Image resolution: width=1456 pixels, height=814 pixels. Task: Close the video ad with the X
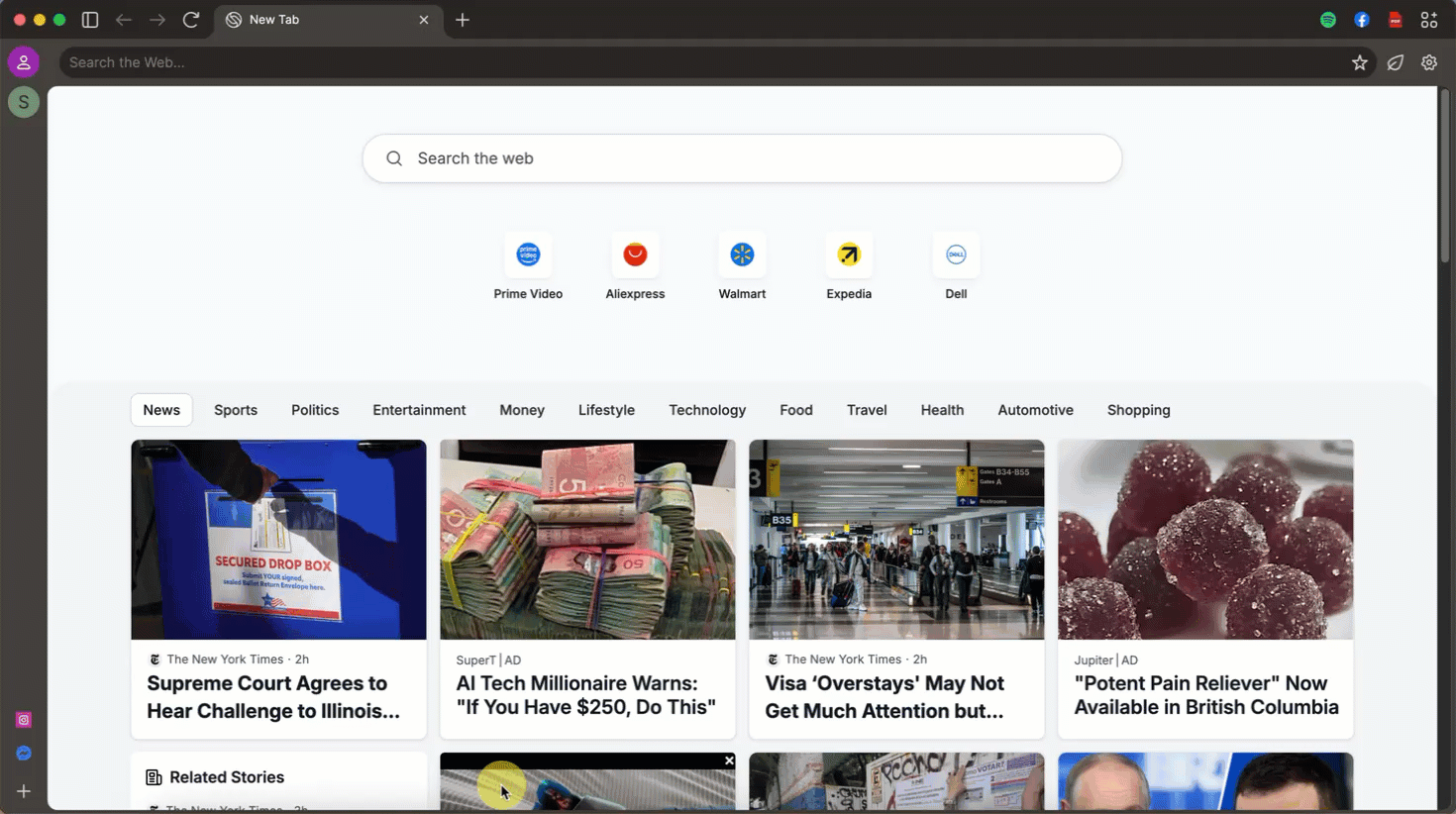729,761
